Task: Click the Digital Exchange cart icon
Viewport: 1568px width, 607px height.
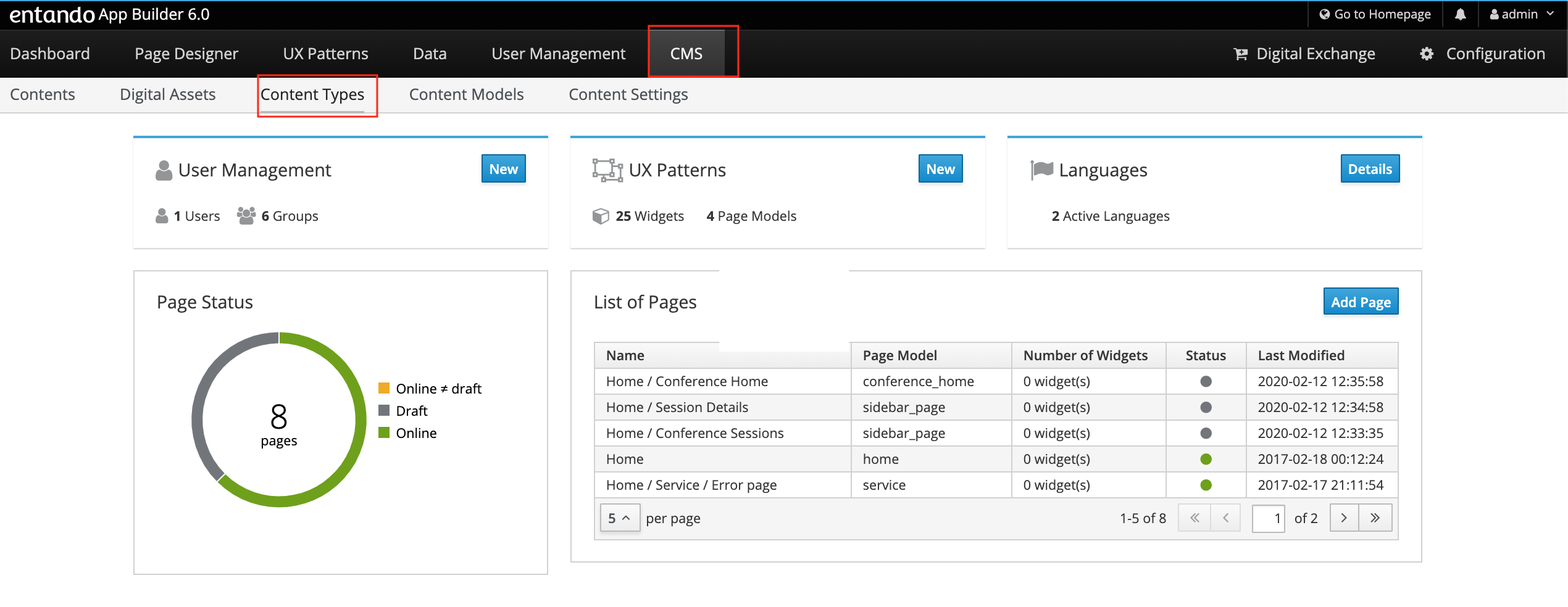Action: [x=1240, y=54]
